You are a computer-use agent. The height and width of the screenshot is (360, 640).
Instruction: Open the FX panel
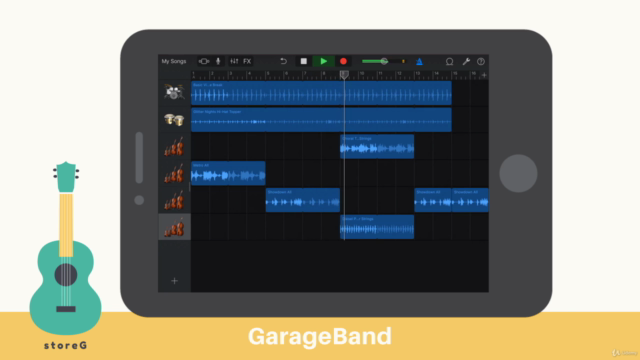(x=247, y=61)
